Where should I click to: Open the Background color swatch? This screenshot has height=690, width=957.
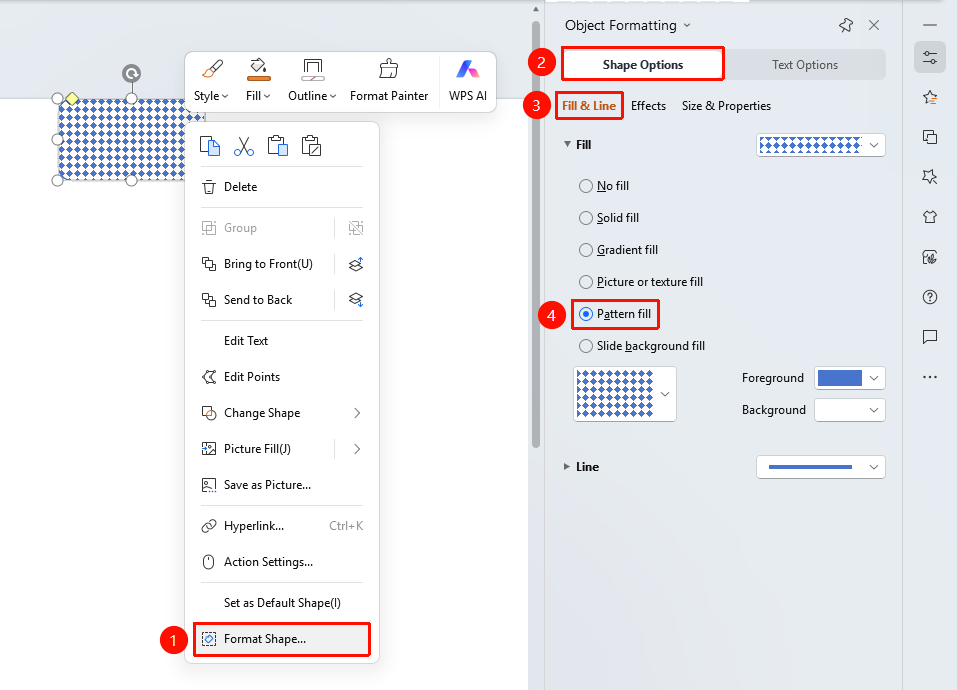point(850,410)
